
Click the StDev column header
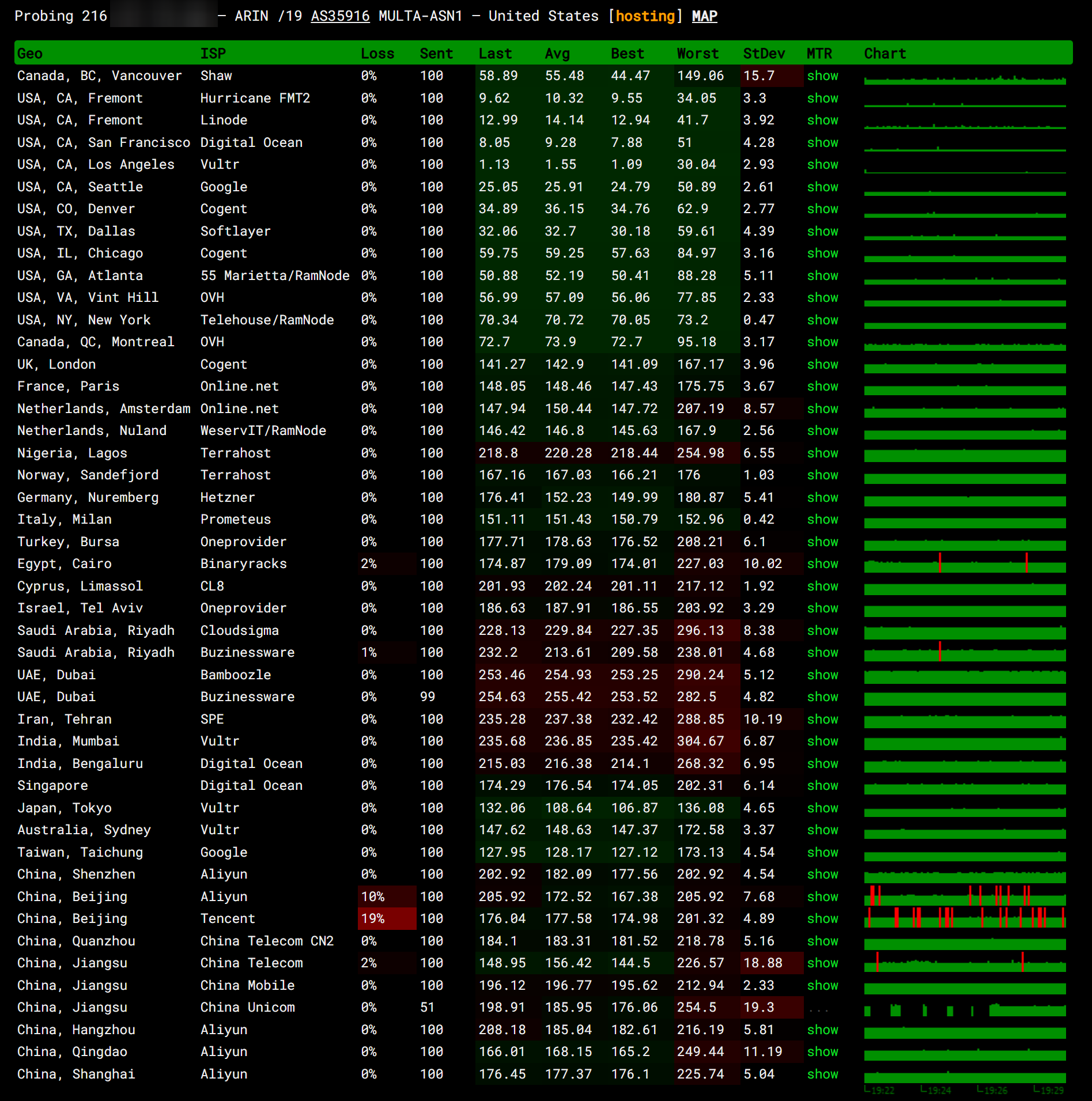[x=764, y=54]
